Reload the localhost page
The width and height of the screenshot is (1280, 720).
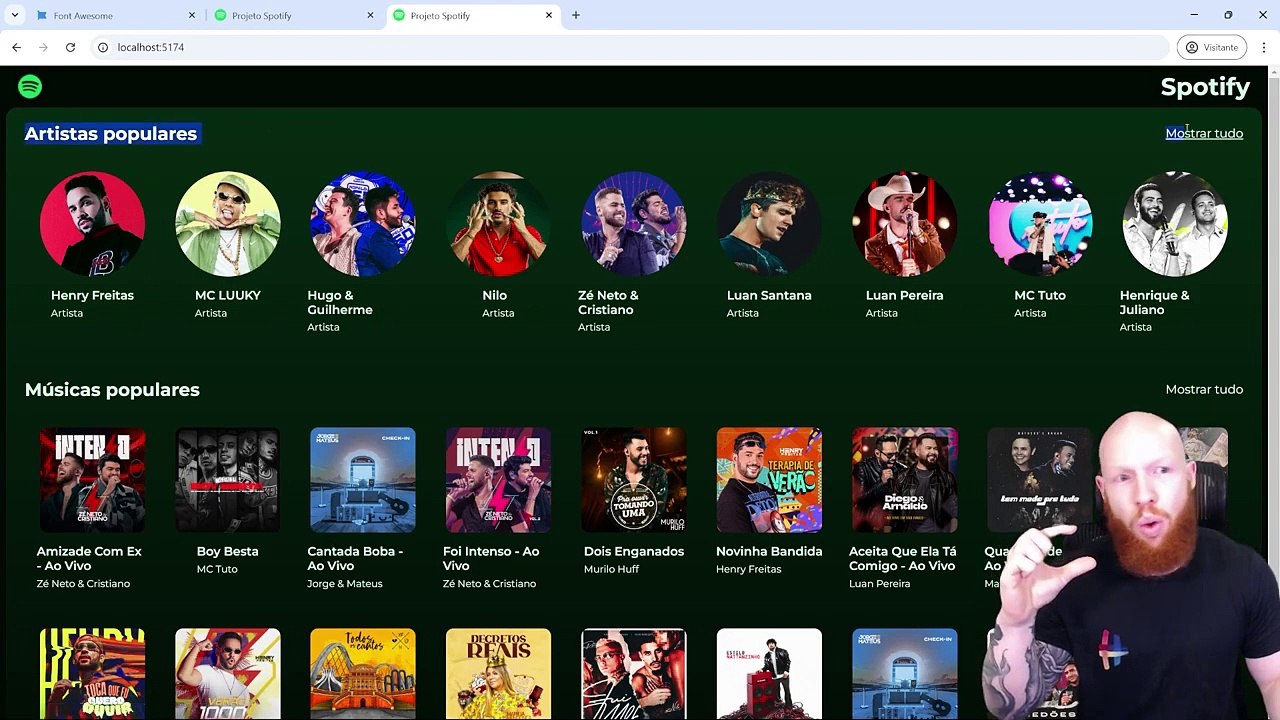coord(70,47)
